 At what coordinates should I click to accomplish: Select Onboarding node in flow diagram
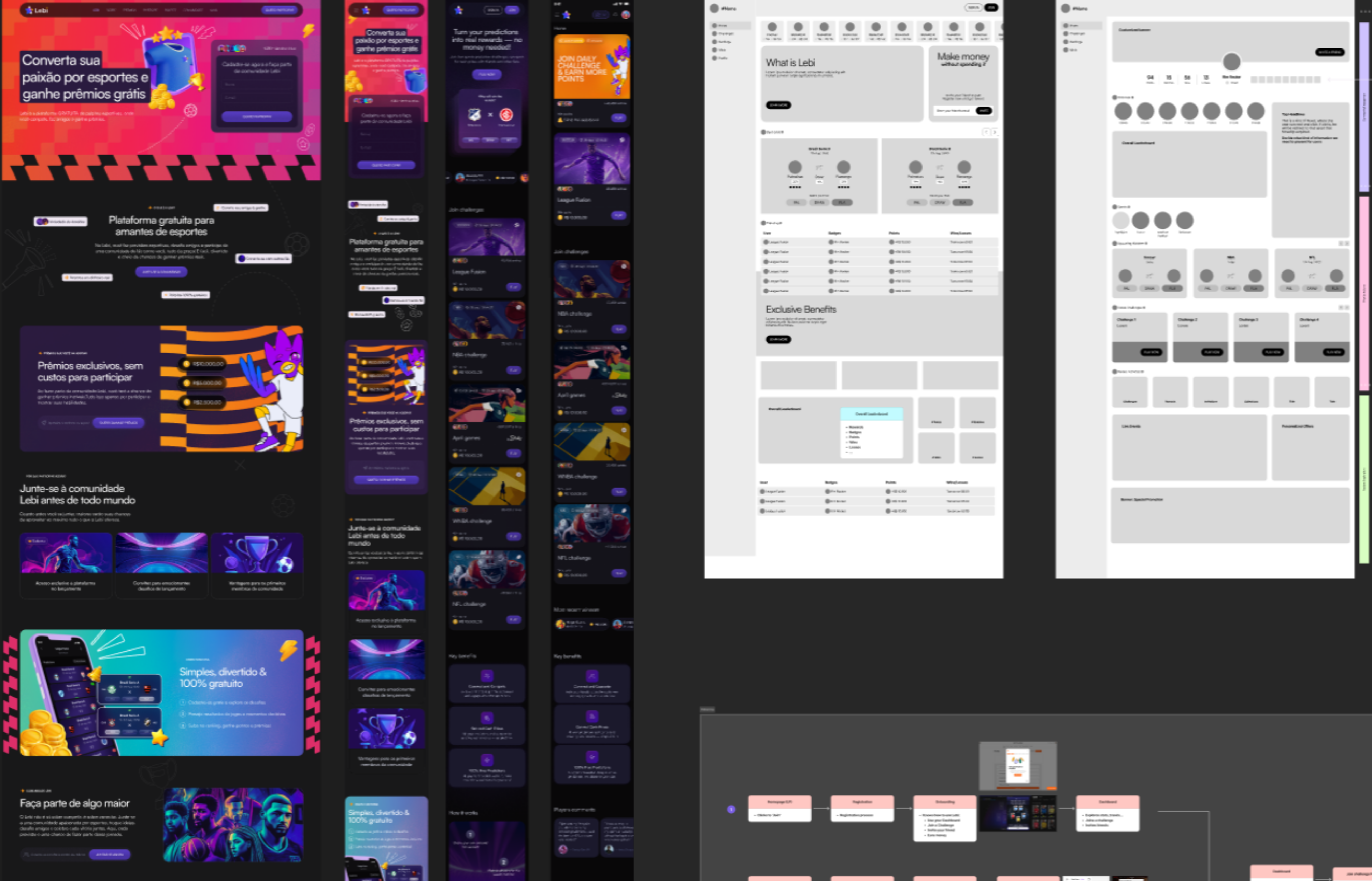pos(944,818)
